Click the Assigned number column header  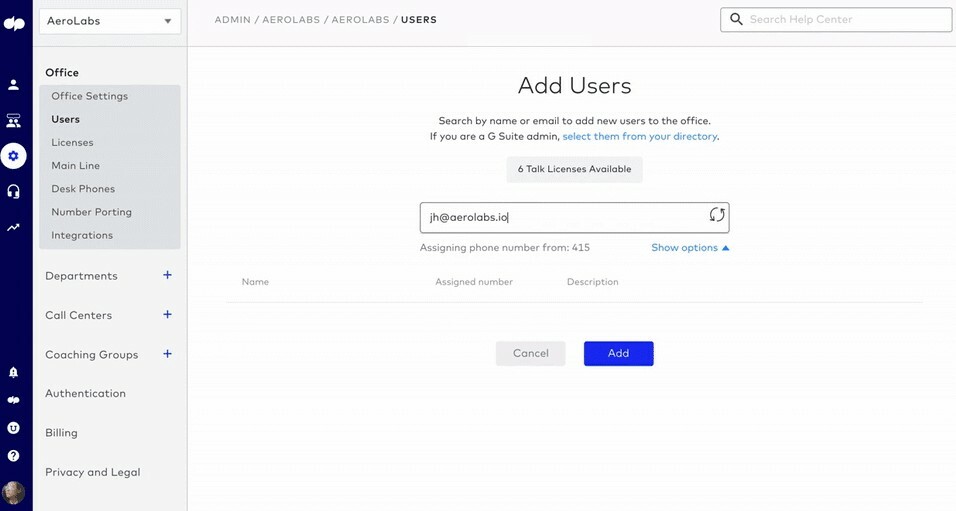pos(474,282)
